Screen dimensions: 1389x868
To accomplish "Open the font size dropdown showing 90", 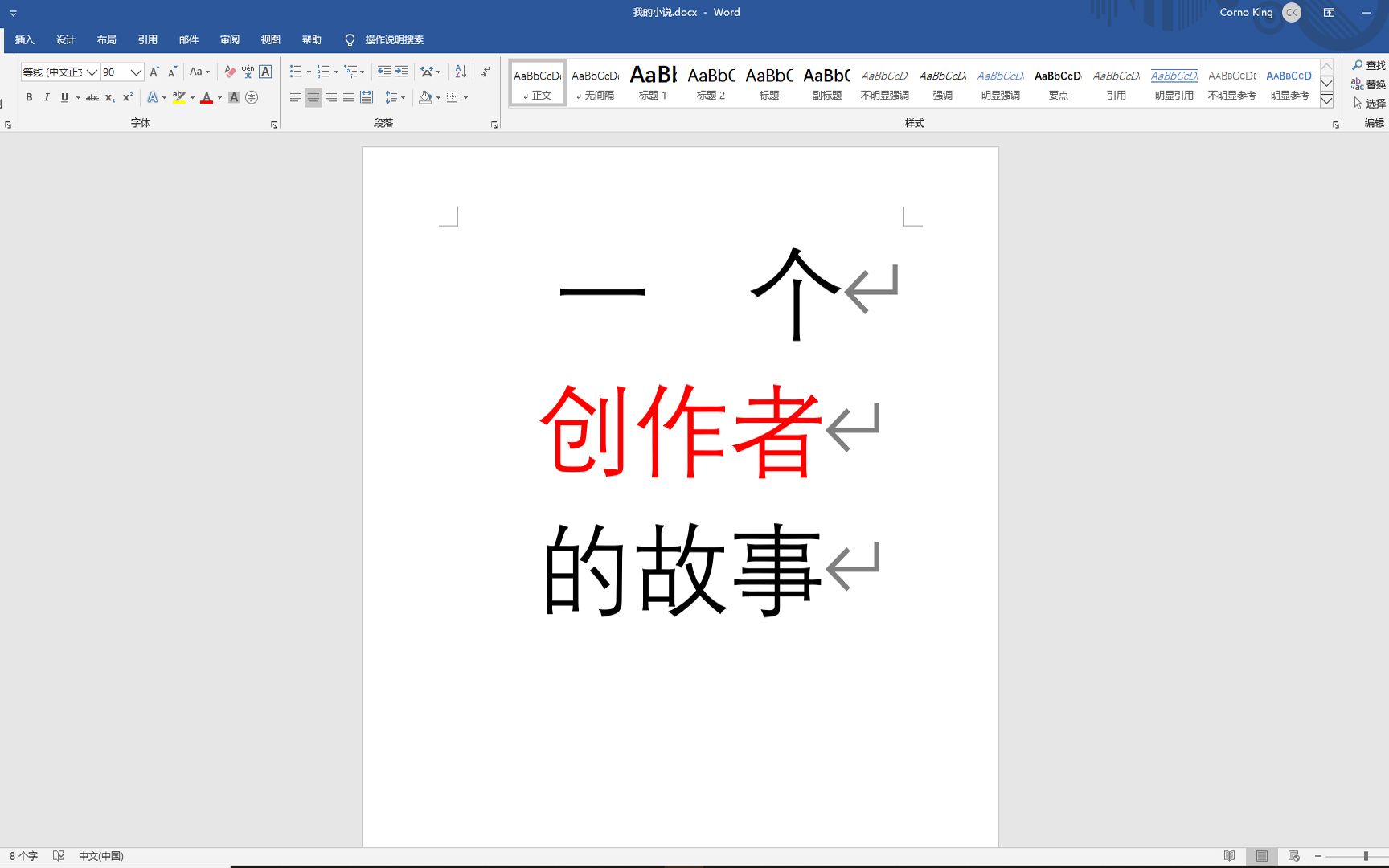I will (x=136, y=72).
